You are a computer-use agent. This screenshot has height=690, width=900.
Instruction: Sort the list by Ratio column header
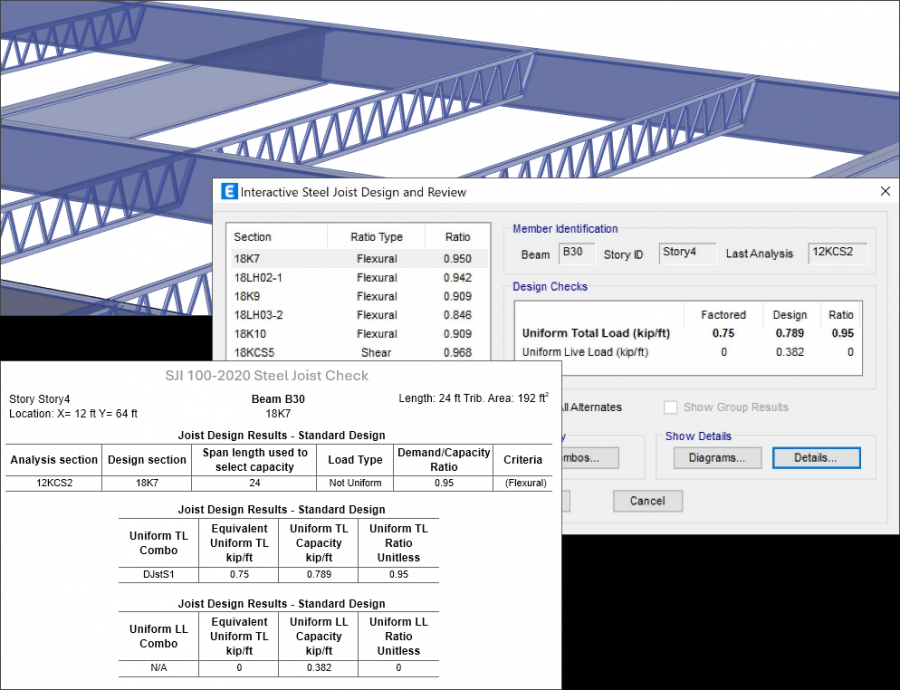[457, 237]
